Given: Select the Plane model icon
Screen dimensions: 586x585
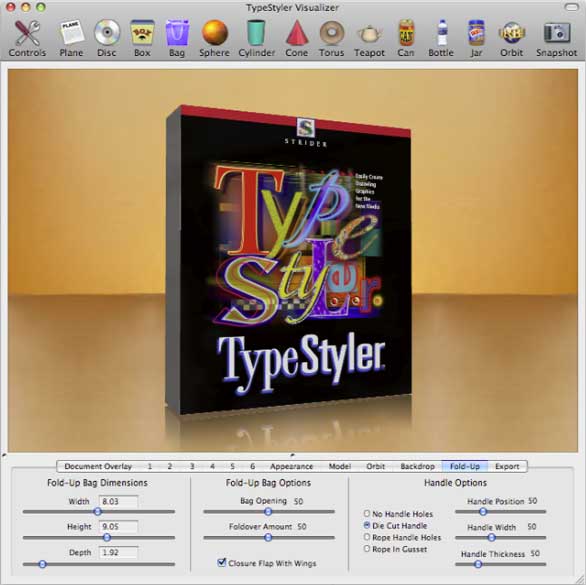Looking at the screenshot, I should point(71,38).
